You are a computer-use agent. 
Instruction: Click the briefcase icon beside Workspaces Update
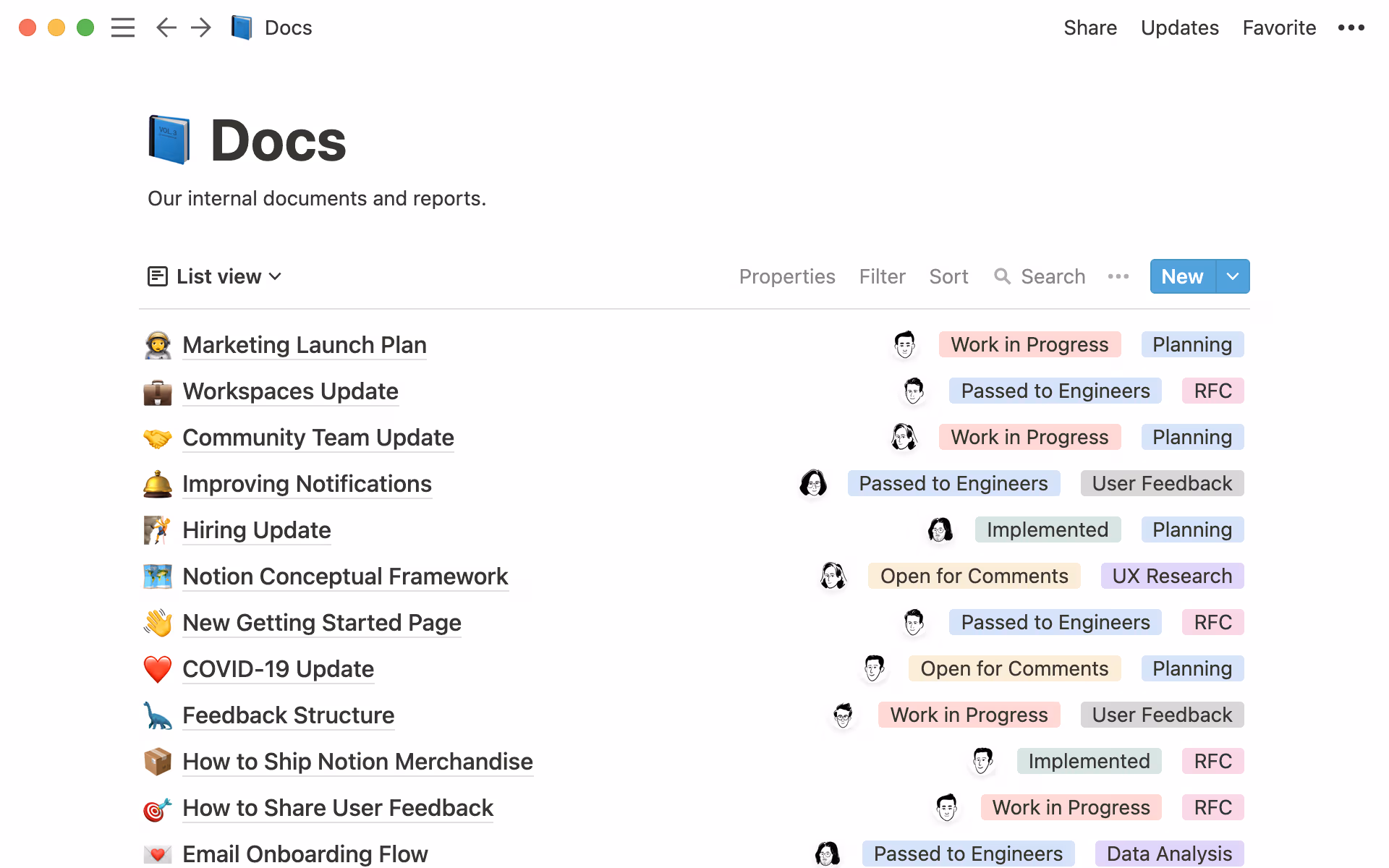[158, 391]
